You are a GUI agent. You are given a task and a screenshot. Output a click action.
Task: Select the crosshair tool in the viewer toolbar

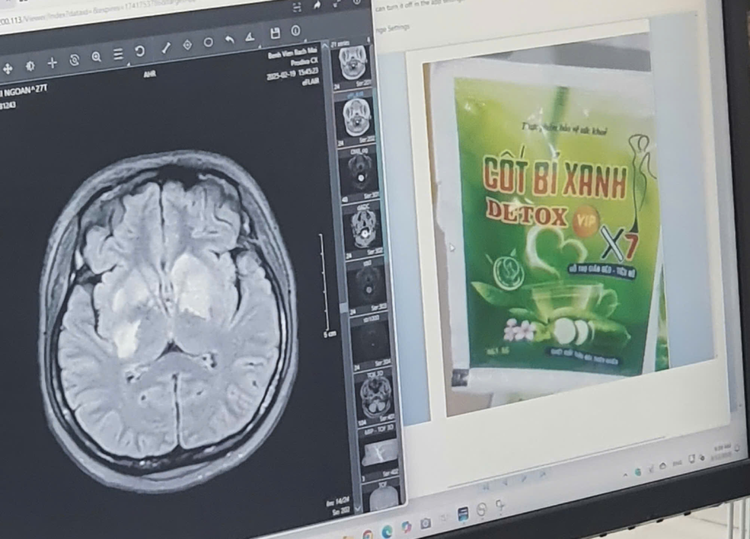click(52, 63)
